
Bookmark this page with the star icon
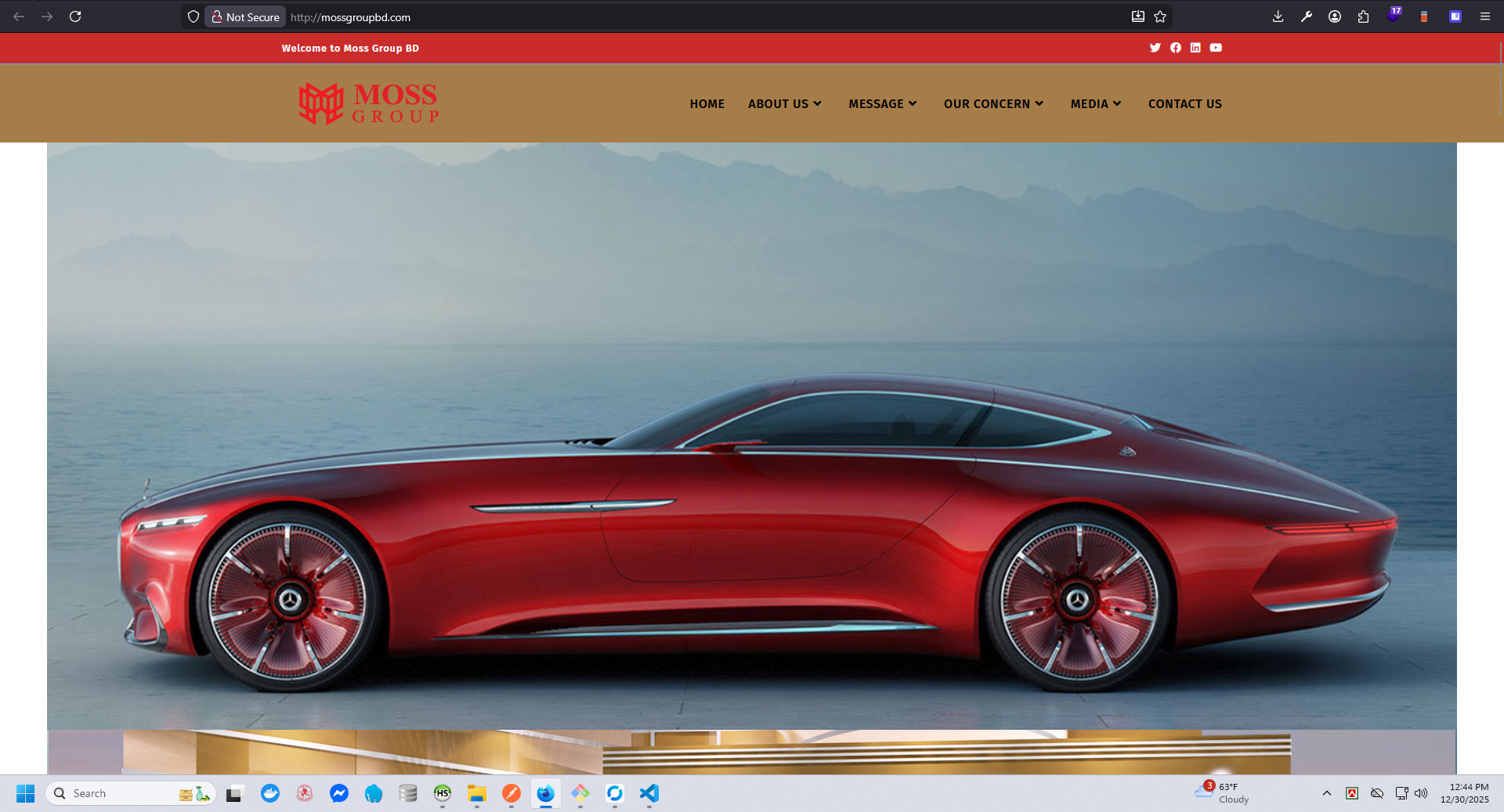[x=1160, y=16]
